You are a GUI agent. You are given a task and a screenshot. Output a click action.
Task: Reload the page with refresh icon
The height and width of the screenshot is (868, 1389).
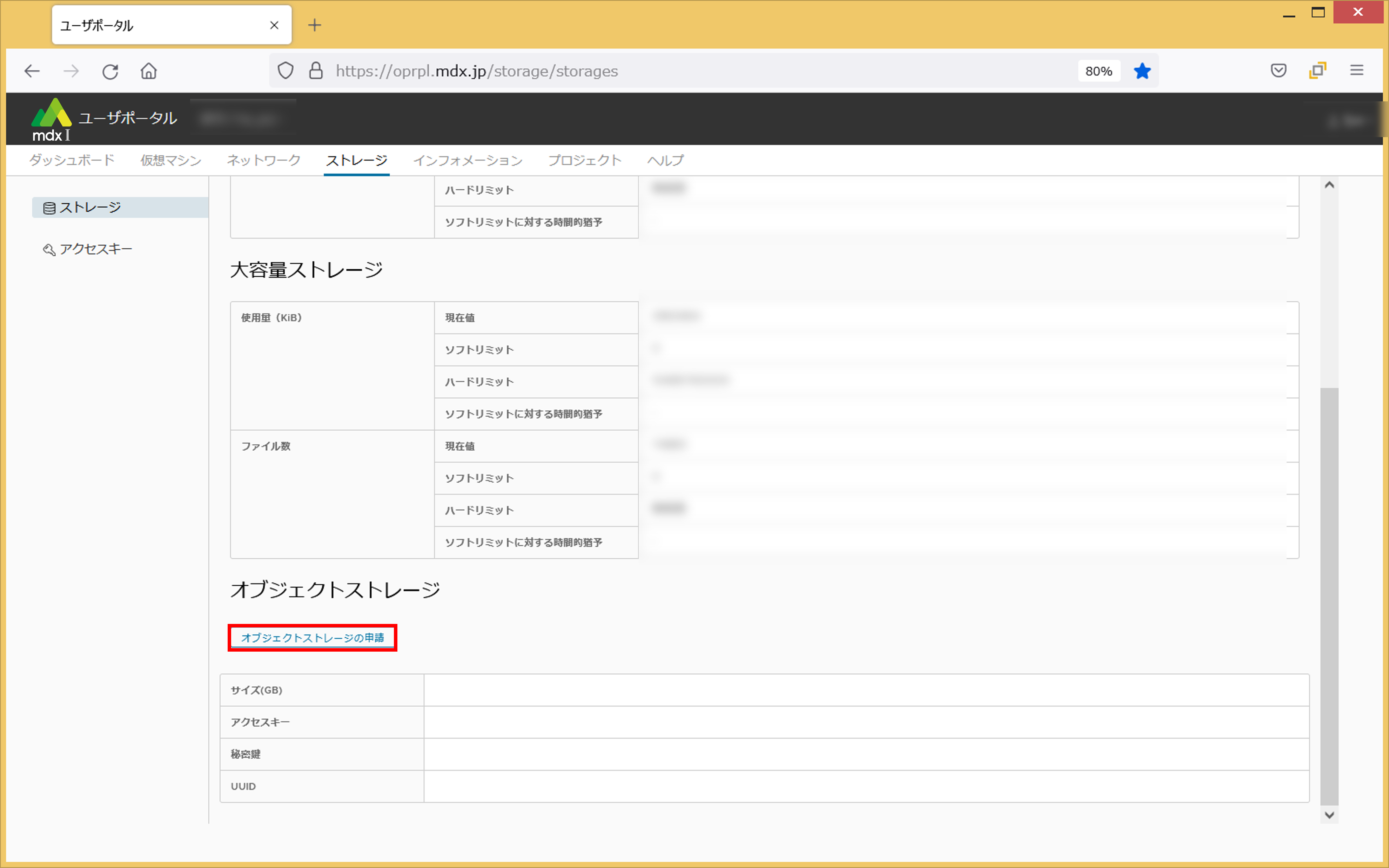pyautogui.click(x=110, y=71)
